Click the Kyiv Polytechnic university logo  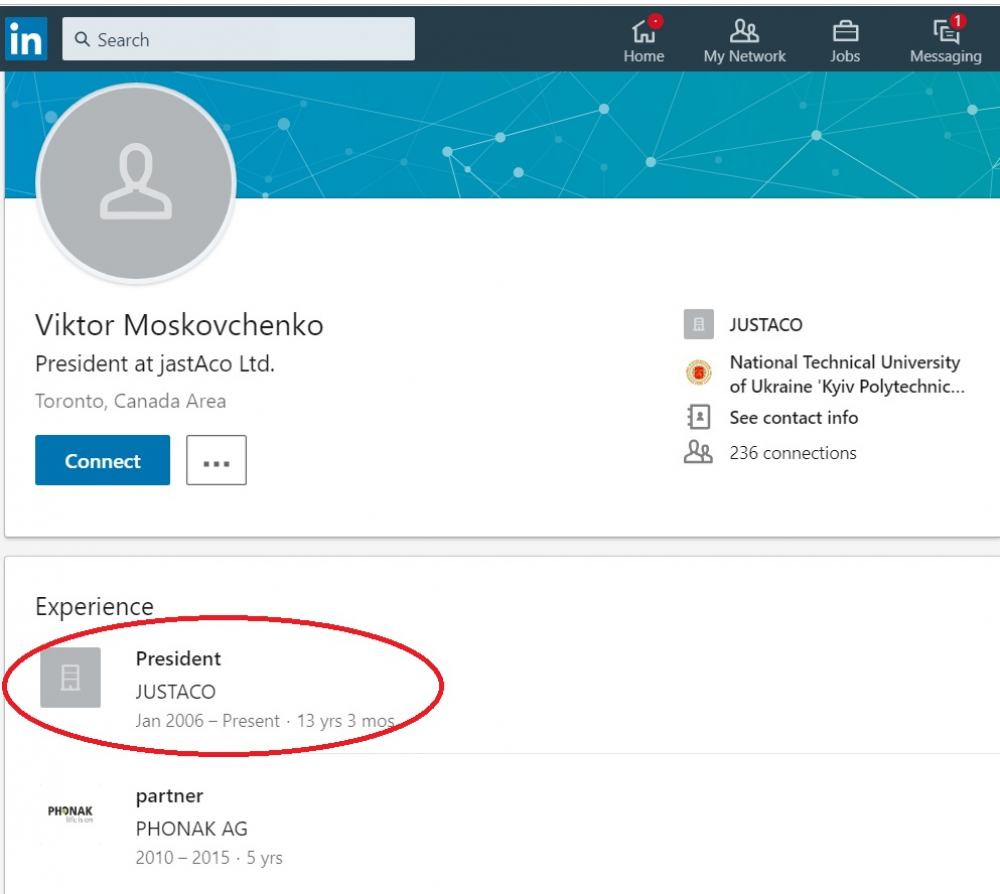point(699,373)
